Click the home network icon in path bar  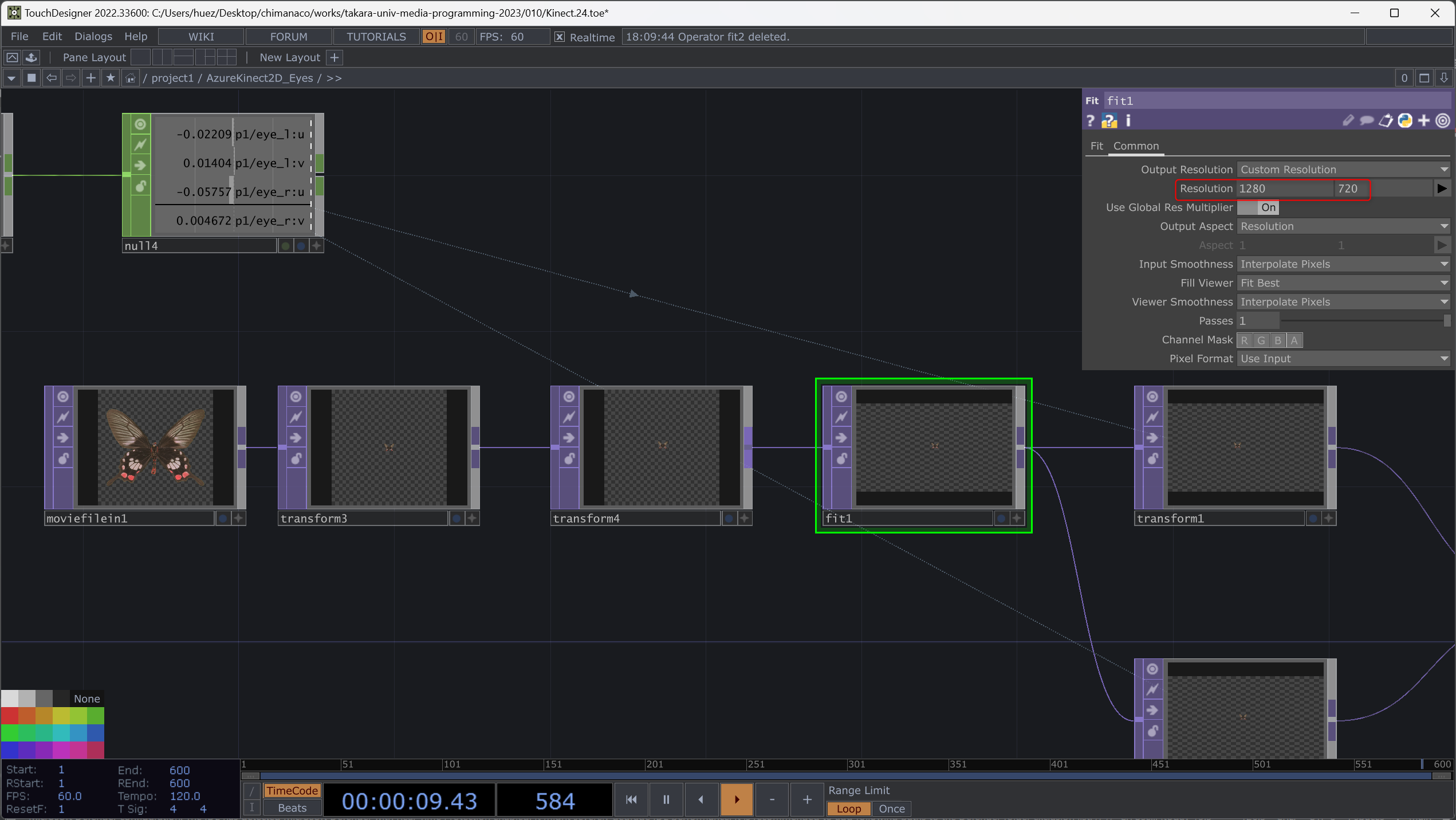[x=131, y=78]
